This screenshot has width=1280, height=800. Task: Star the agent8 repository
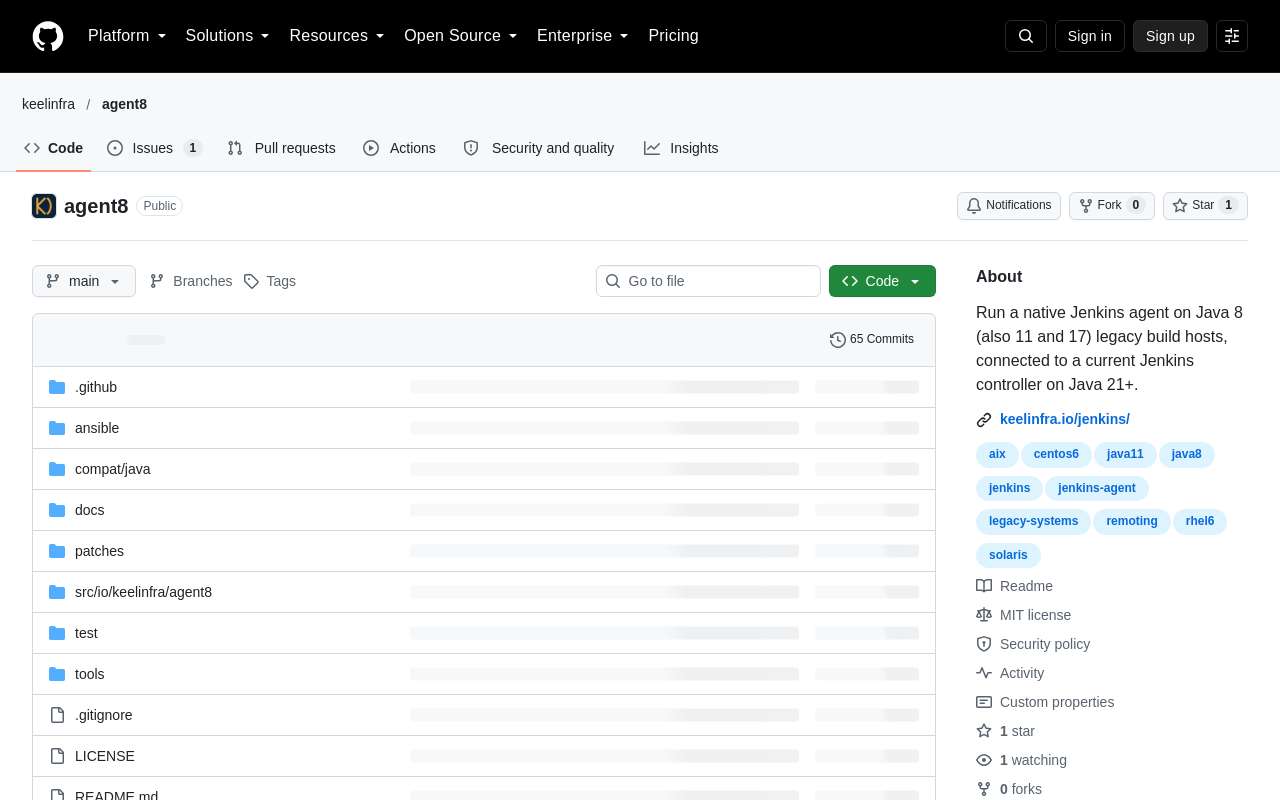click(1205, 206)
